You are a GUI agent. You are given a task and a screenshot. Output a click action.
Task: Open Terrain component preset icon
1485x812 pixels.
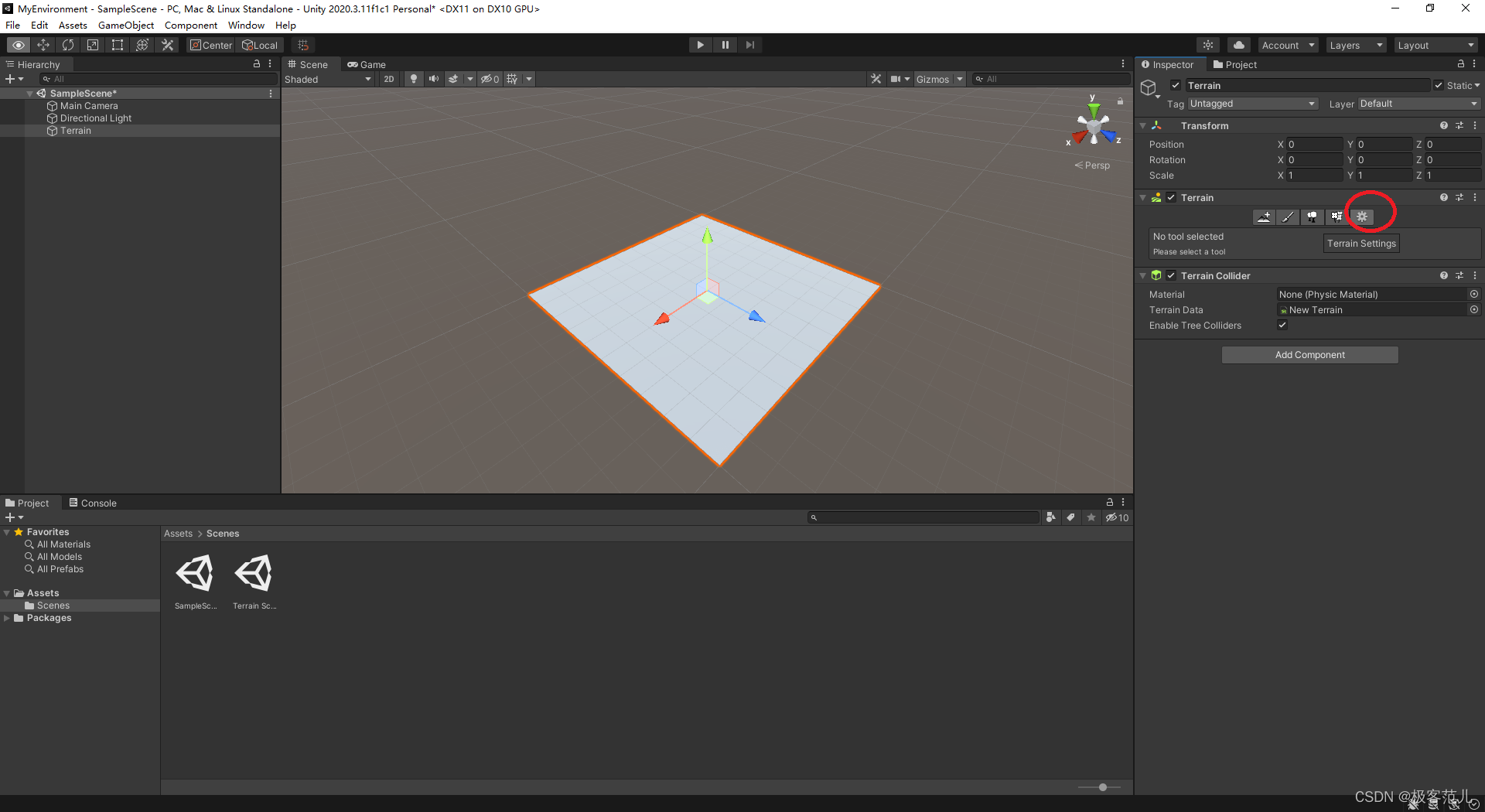(x=1459, y=197)
